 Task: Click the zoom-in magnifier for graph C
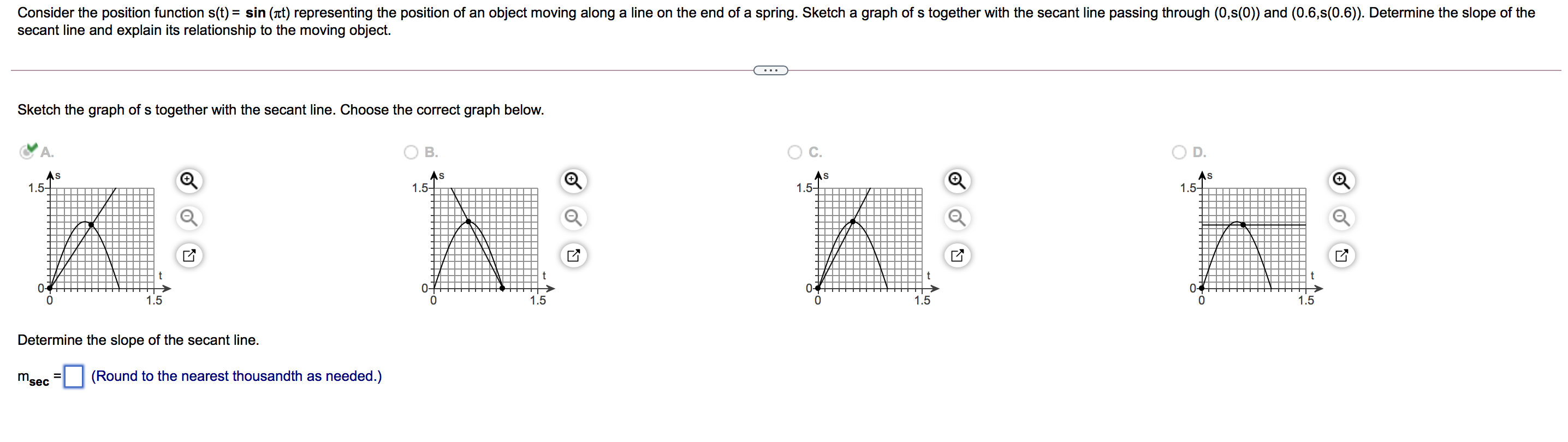point(957,181)
